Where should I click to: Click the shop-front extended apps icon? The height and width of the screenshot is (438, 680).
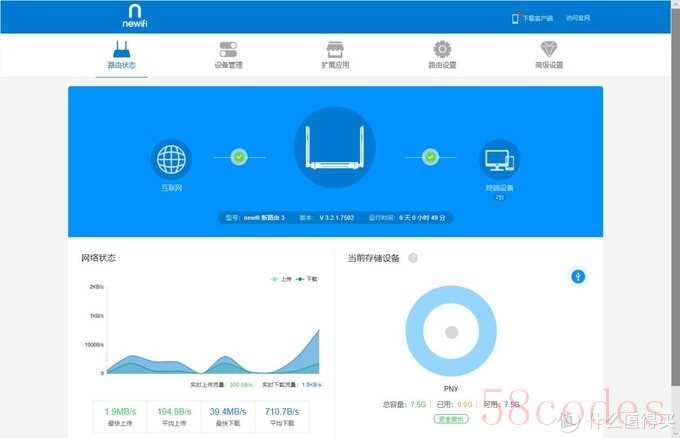click(335, 49)
